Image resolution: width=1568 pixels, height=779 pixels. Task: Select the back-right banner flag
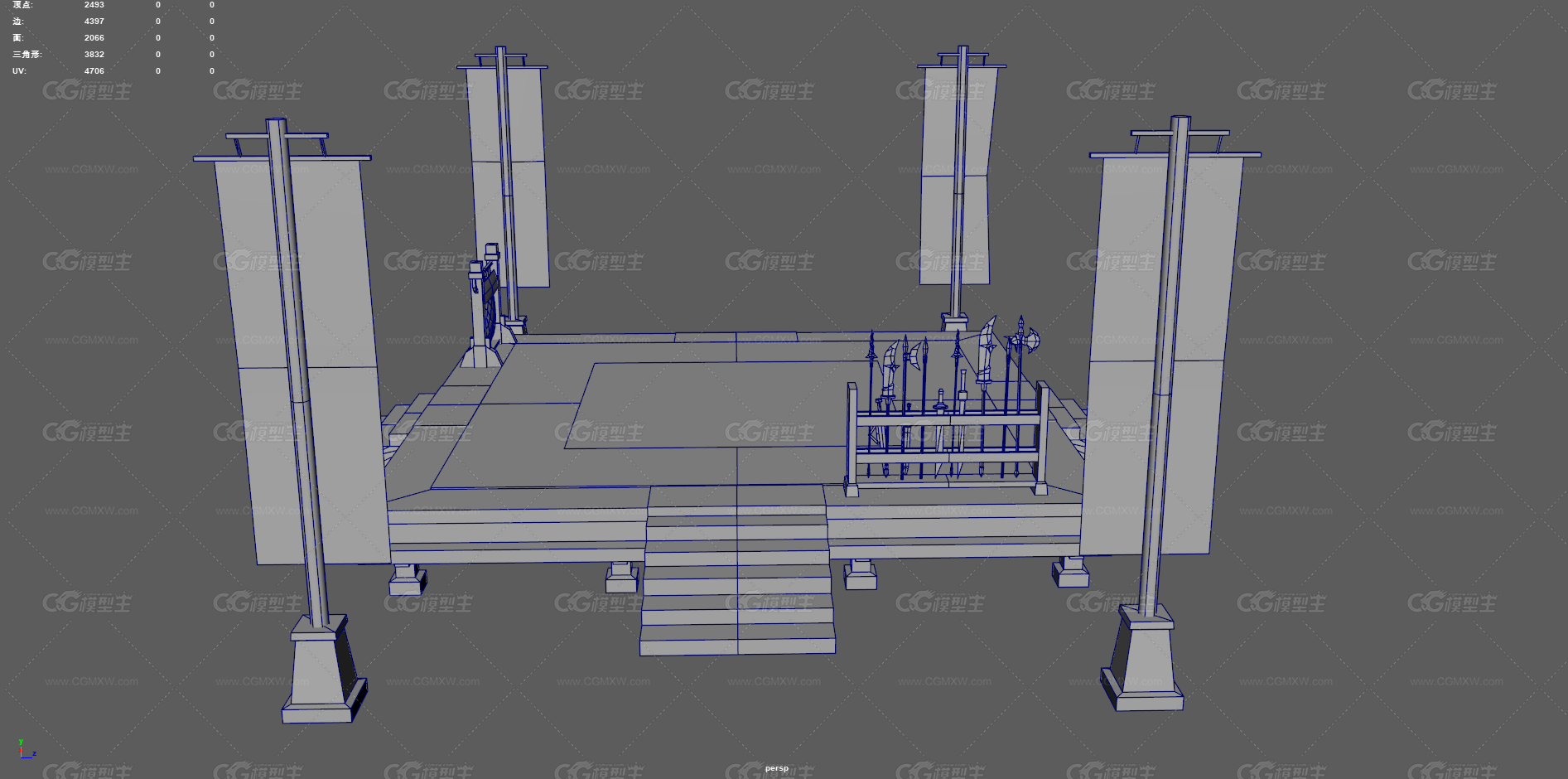click(958, 174)
